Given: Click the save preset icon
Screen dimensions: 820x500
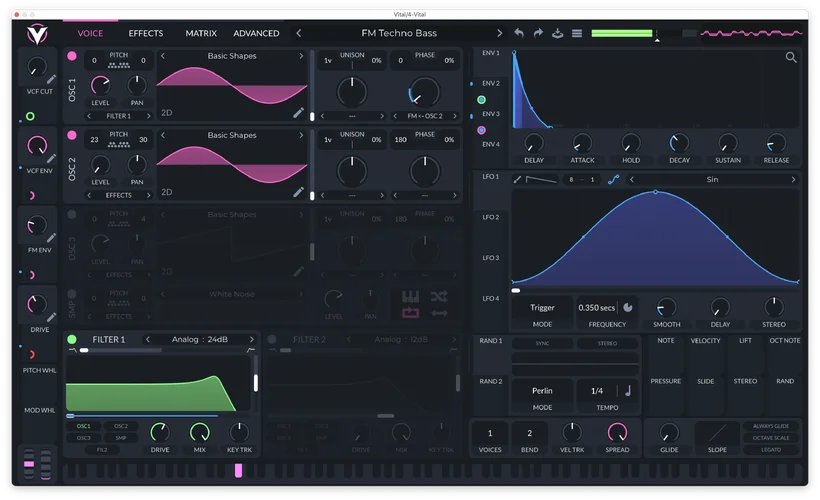Looking at the screenshot, I should click(557, 33).
